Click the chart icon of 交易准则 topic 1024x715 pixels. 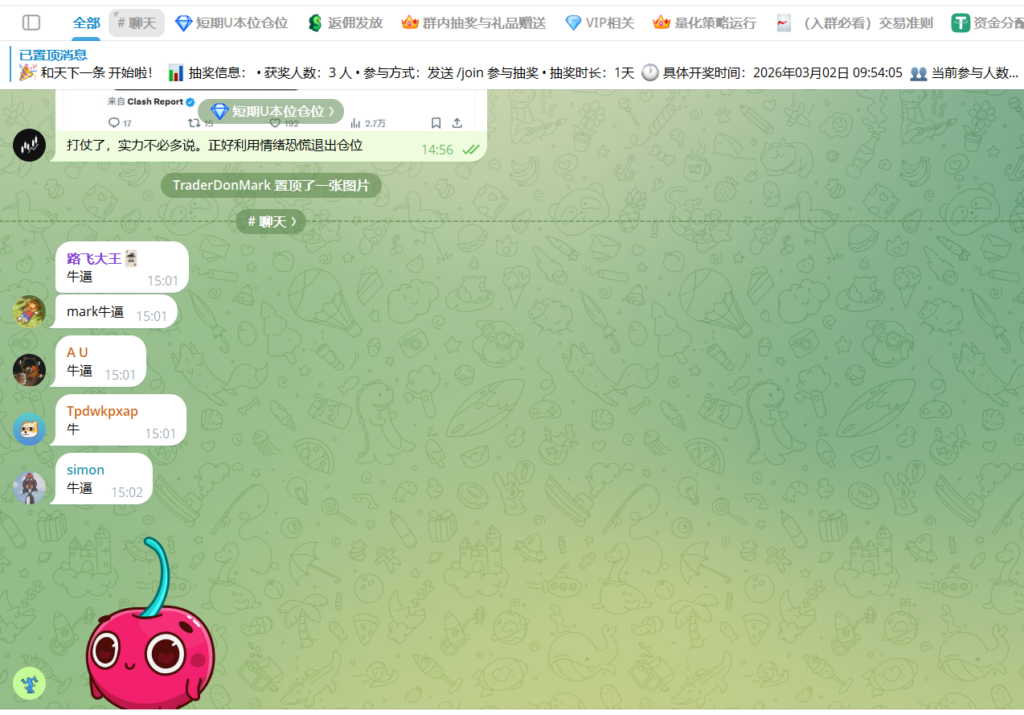tap(784, 22)
